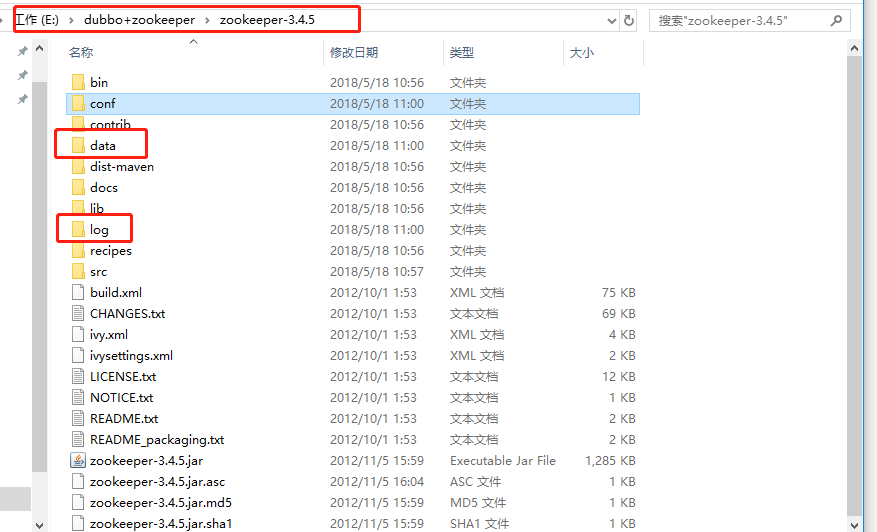Select the log folder name
877x532 pixels.
[99, 229]
